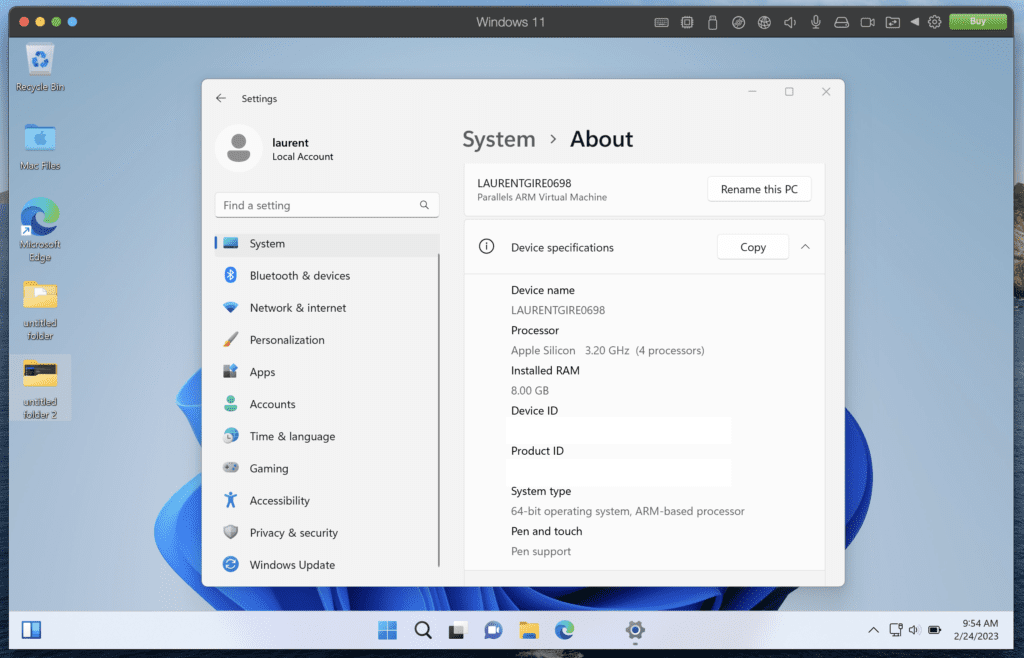Click the CPU chip icon in Parallels toolbar
The image size is (1024, 658).
point(687,22)
